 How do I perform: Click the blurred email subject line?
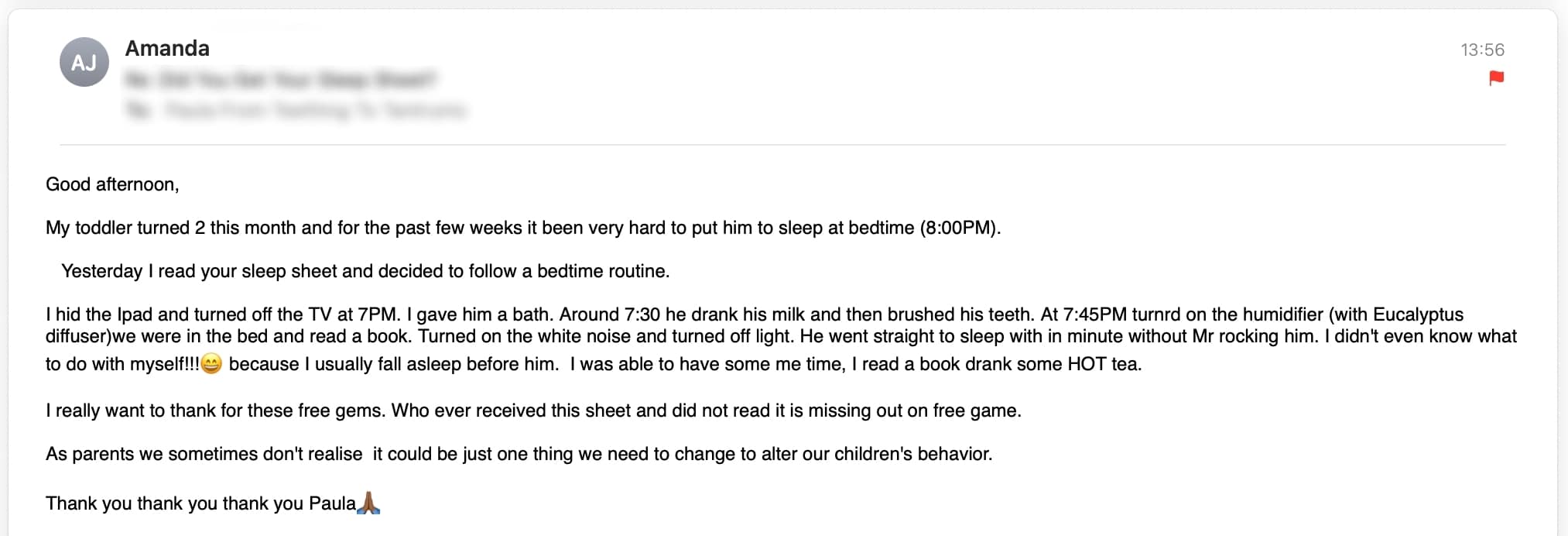tap(280, 80)
